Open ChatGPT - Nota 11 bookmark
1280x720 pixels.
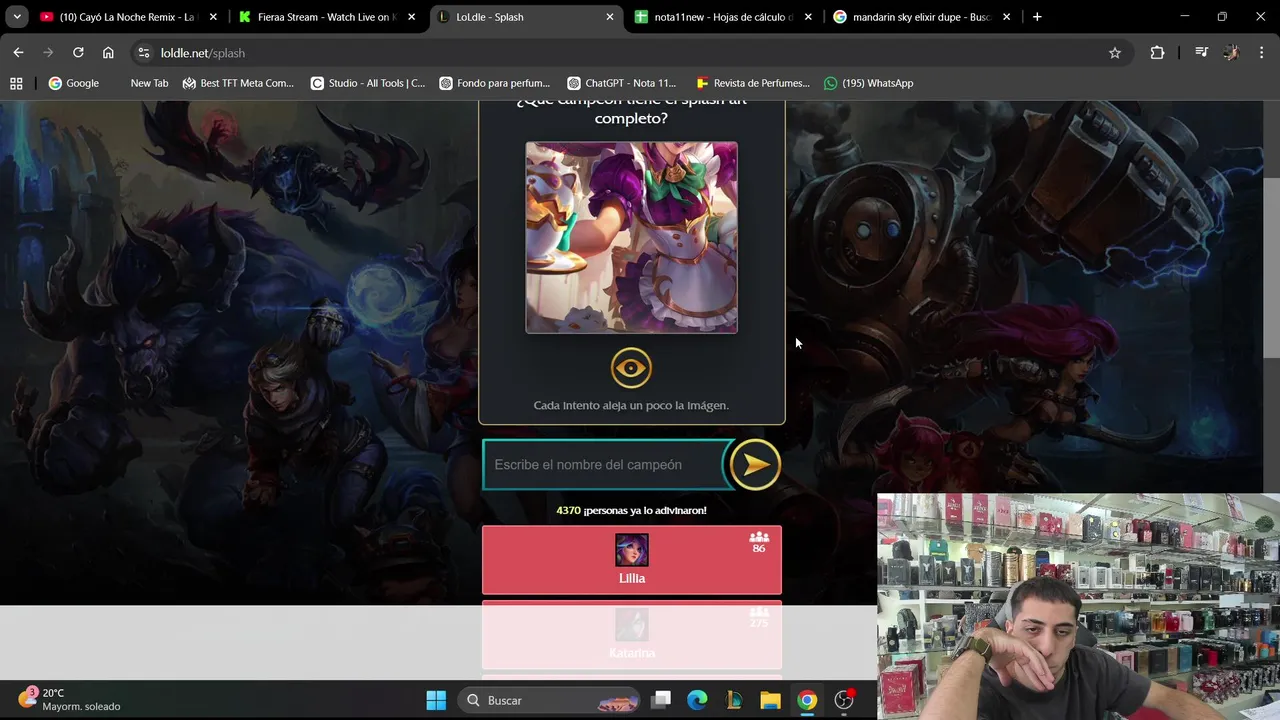click(x=622, y=83)
